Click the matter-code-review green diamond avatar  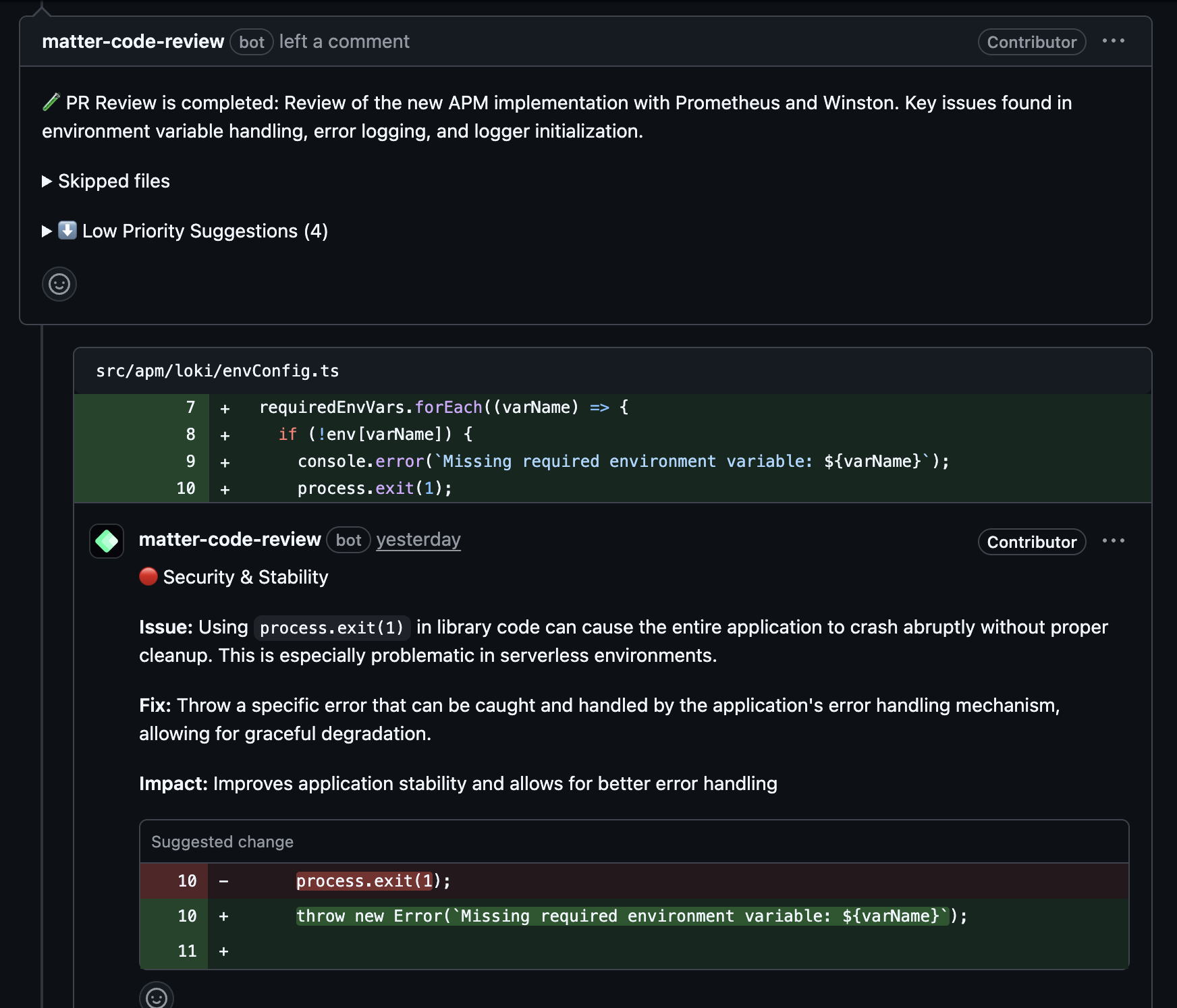coord(107,541)
